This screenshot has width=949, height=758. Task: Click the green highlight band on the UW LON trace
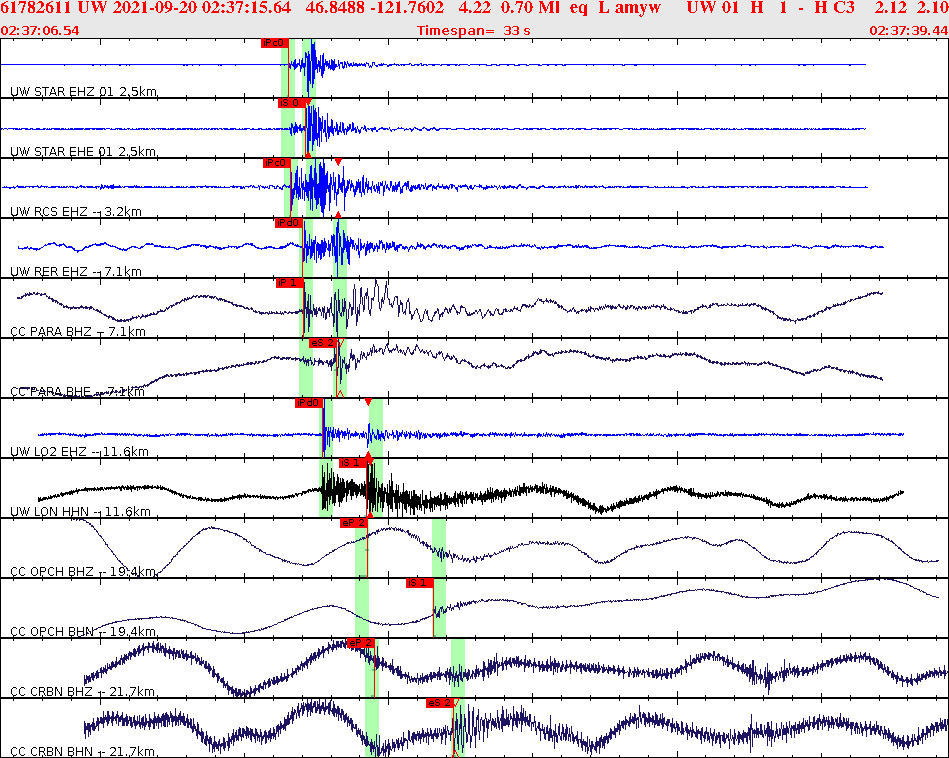tap(327, 490)
